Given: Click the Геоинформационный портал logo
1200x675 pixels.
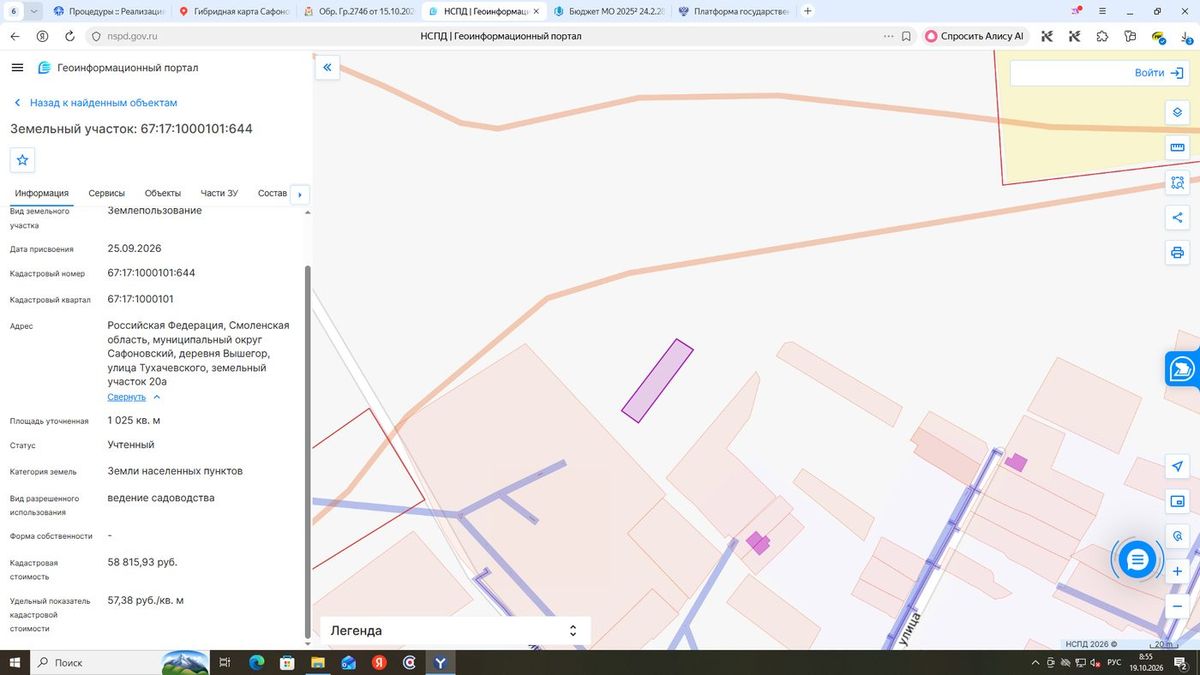Looking at the screenshot, I should pyautogui.click(x=117, y=68).
